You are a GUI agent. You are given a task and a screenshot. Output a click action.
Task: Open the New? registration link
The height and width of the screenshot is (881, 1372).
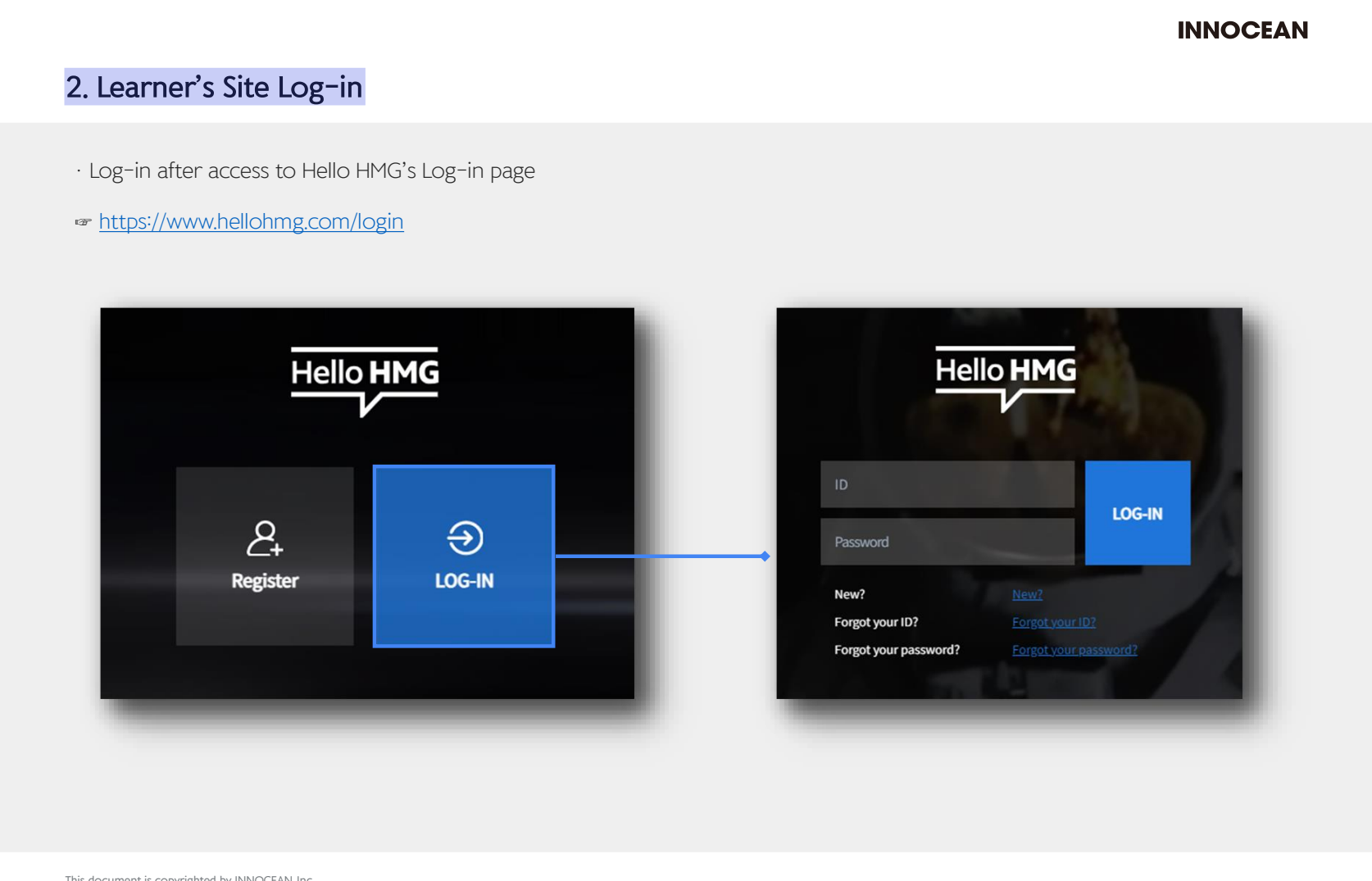tap(1027, 595)
